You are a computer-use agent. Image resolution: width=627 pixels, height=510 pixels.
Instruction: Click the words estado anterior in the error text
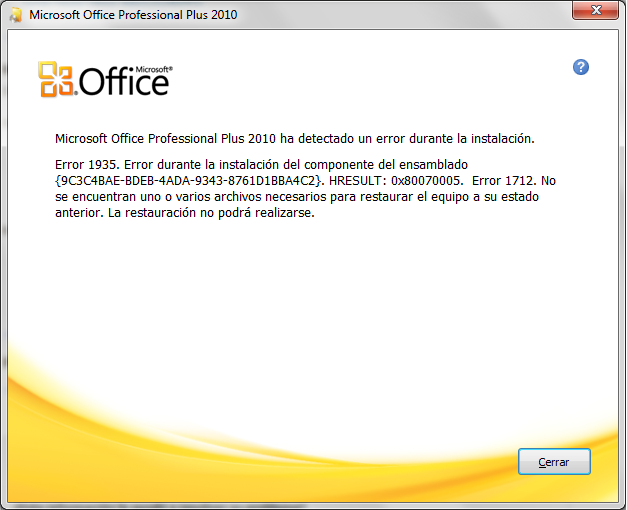tap(297, 205)
